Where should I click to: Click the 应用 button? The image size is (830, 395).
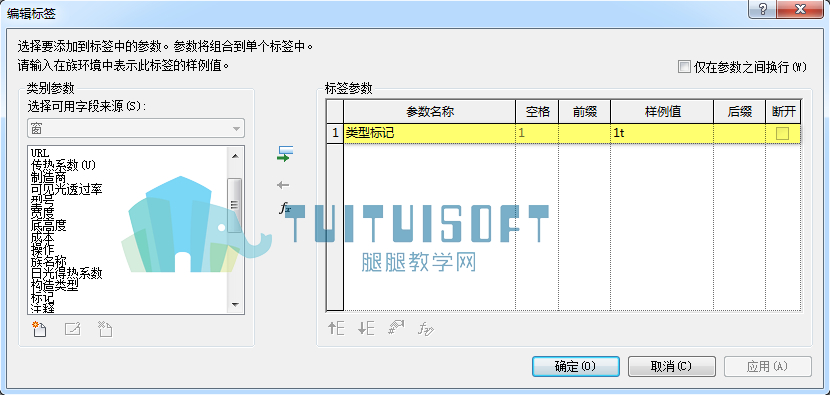coord(768,366)
